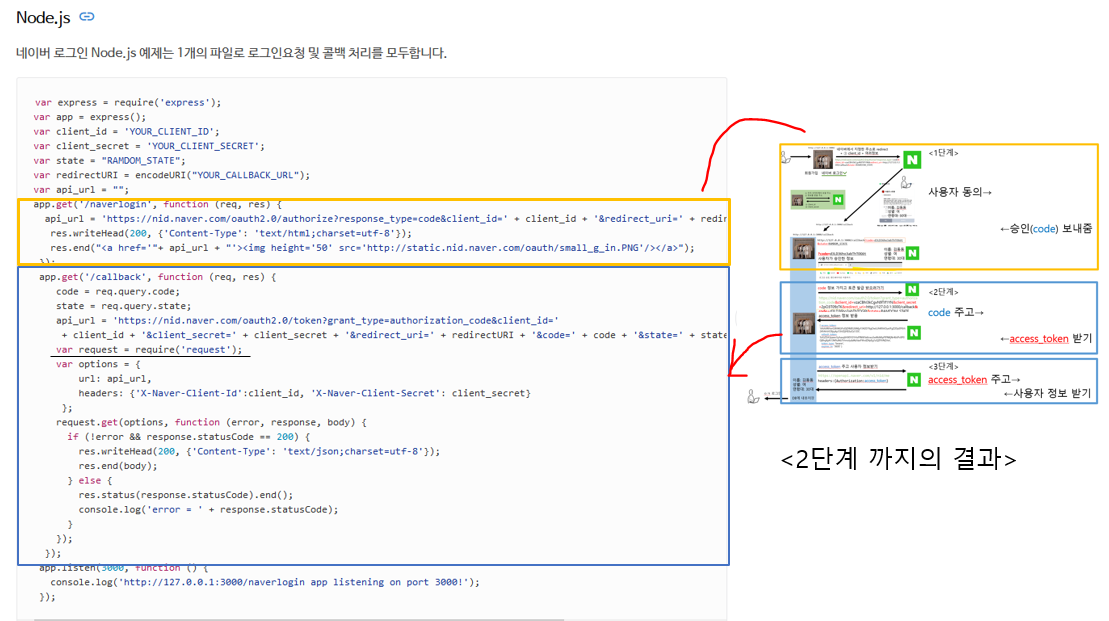Click the '<2단계>' label in the diagram
The height and width of the screenshot is (621, 1109).
pyautogui.click(x=943, y=291)
